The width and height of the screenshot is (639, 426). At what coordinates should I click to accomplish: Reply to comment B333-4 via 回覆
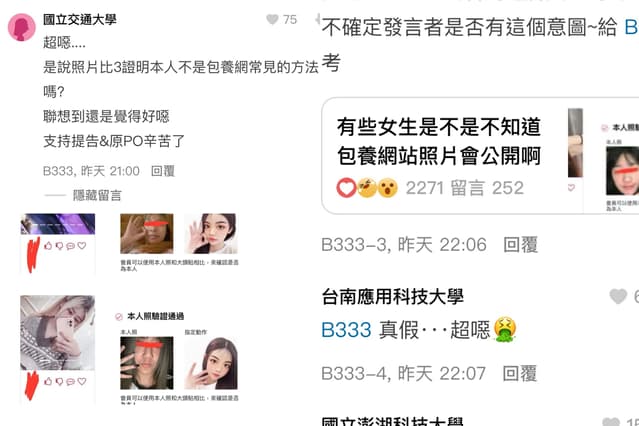pyautogui.click(x=520, y=373)
